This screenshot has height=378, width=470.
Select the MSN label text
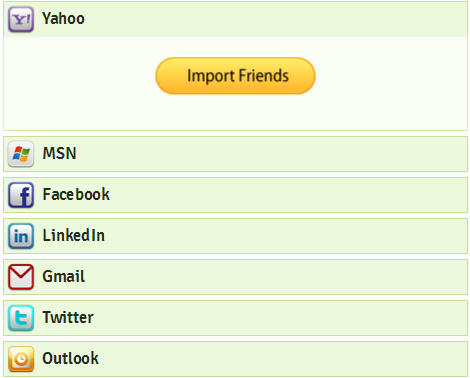60,154
